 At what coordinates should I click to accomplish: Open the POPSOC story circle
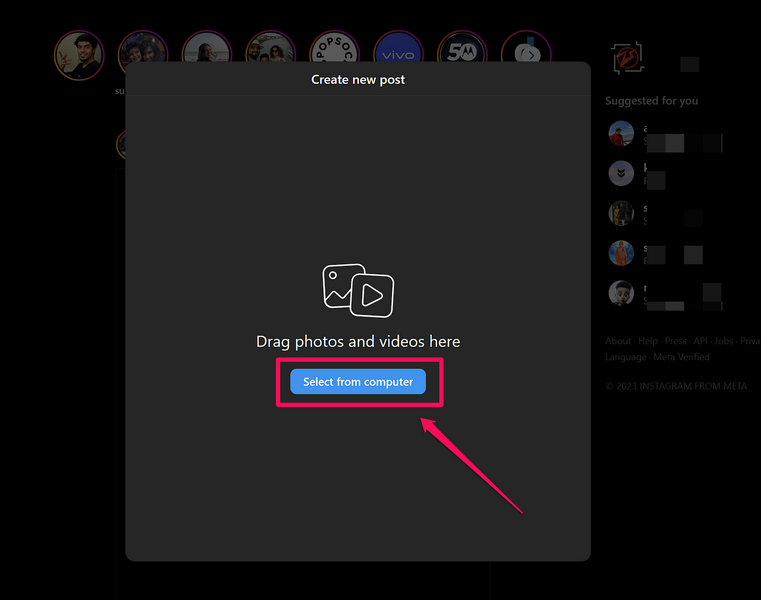click(x=334, y=49)
